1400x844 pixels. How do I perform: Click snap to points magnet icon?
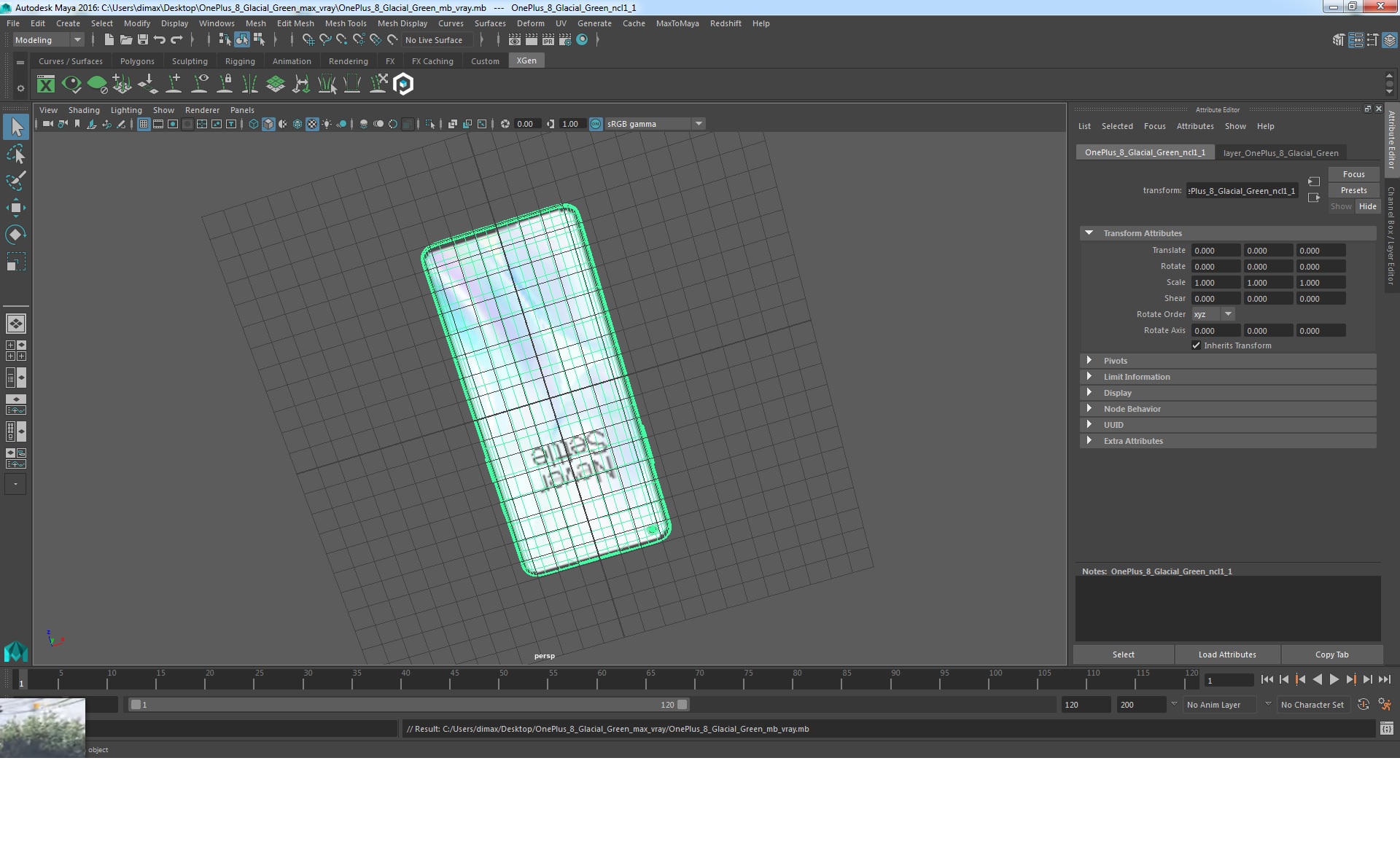[x=341, y=40]
